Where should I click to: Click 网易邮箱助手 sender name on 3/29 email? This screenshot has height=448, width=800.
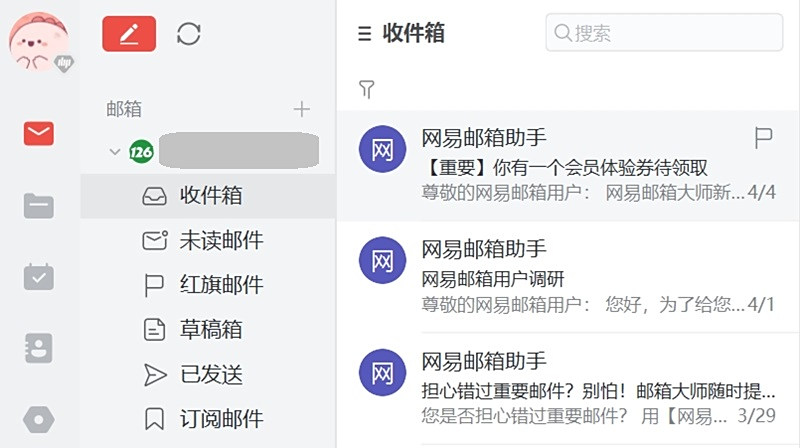pos(484,362)
